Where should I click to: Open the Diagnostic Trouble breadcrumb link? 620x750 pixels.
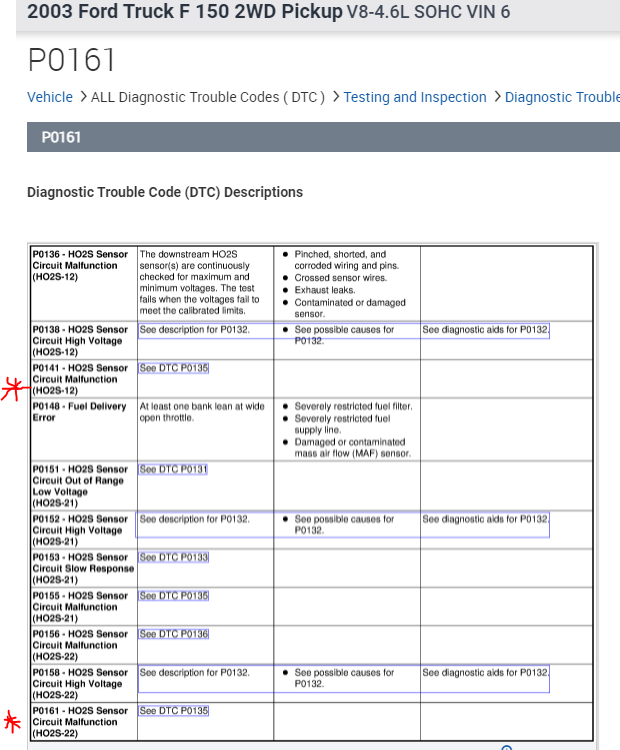click(562, 97)
